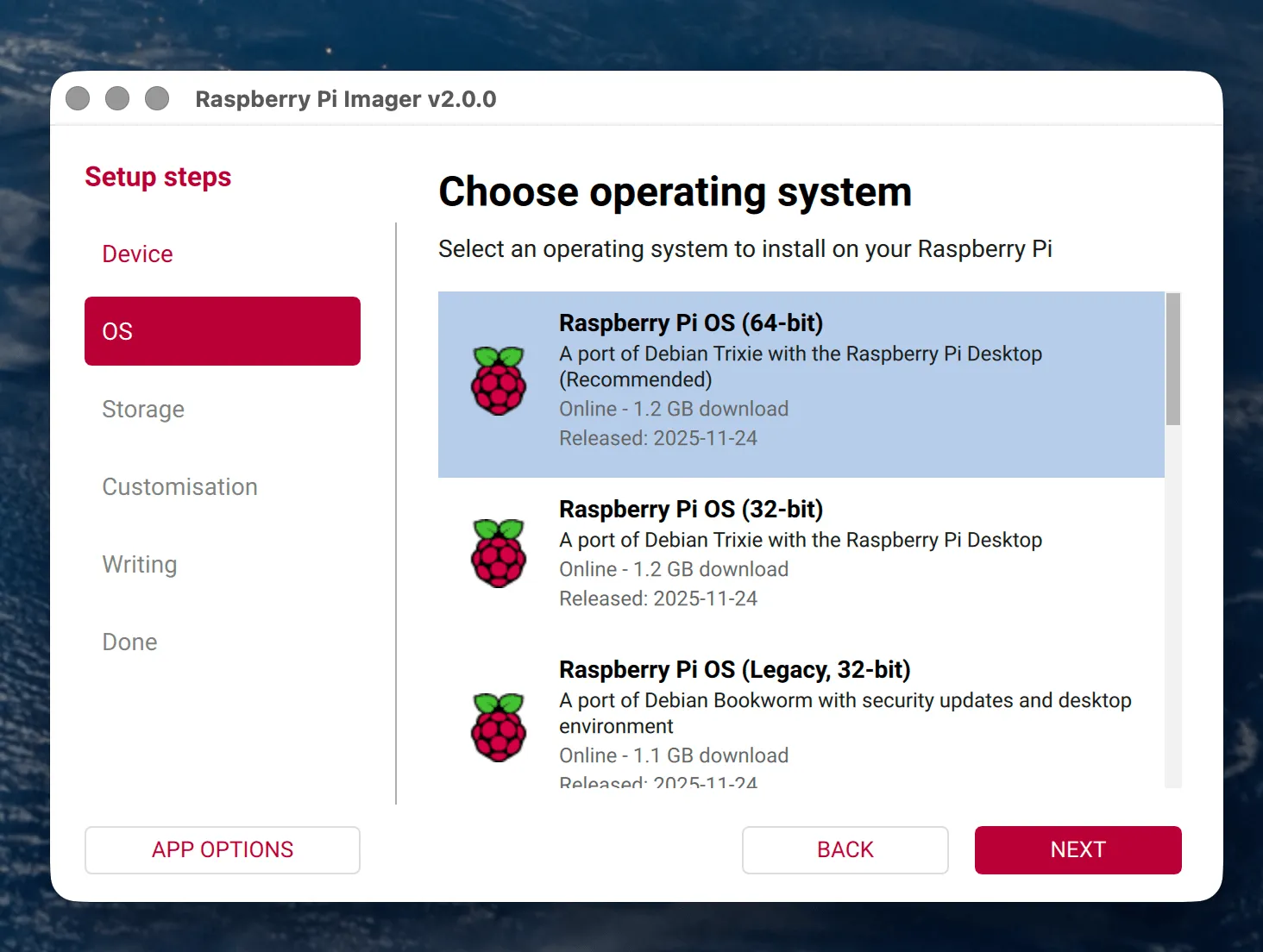This screenshot has height=952, width=1263.
Task: Select the Done step in sidebar
Action: coord(223,642)
